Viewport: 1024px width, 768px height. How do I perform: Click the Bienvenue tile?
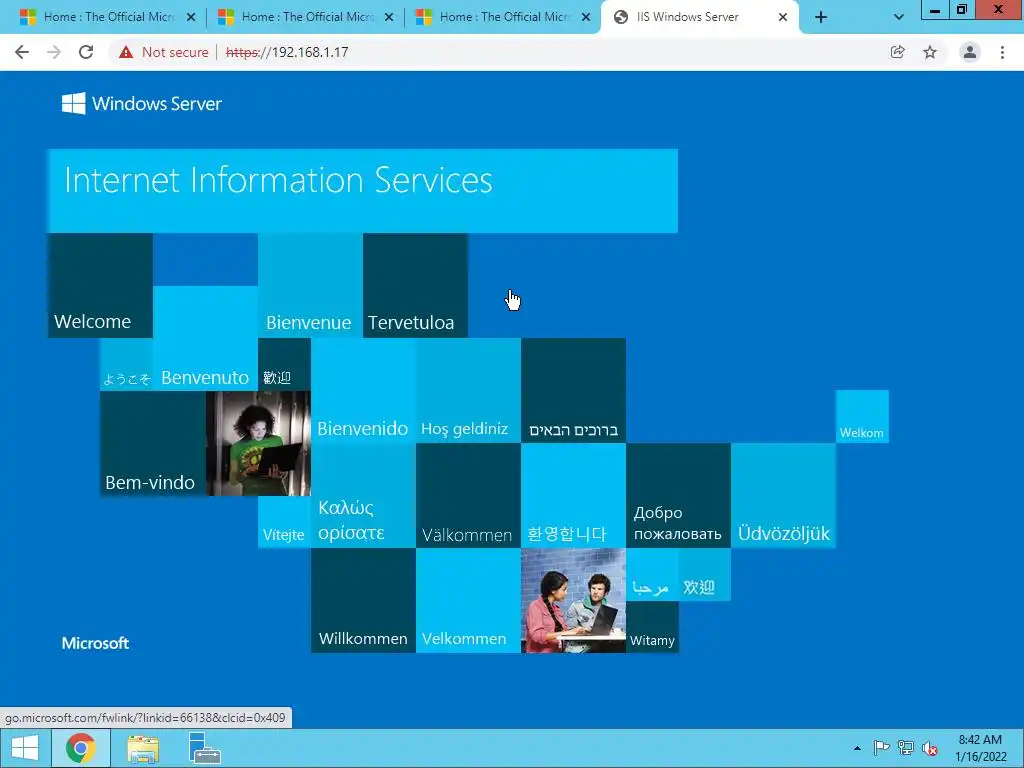coord(310,285)
